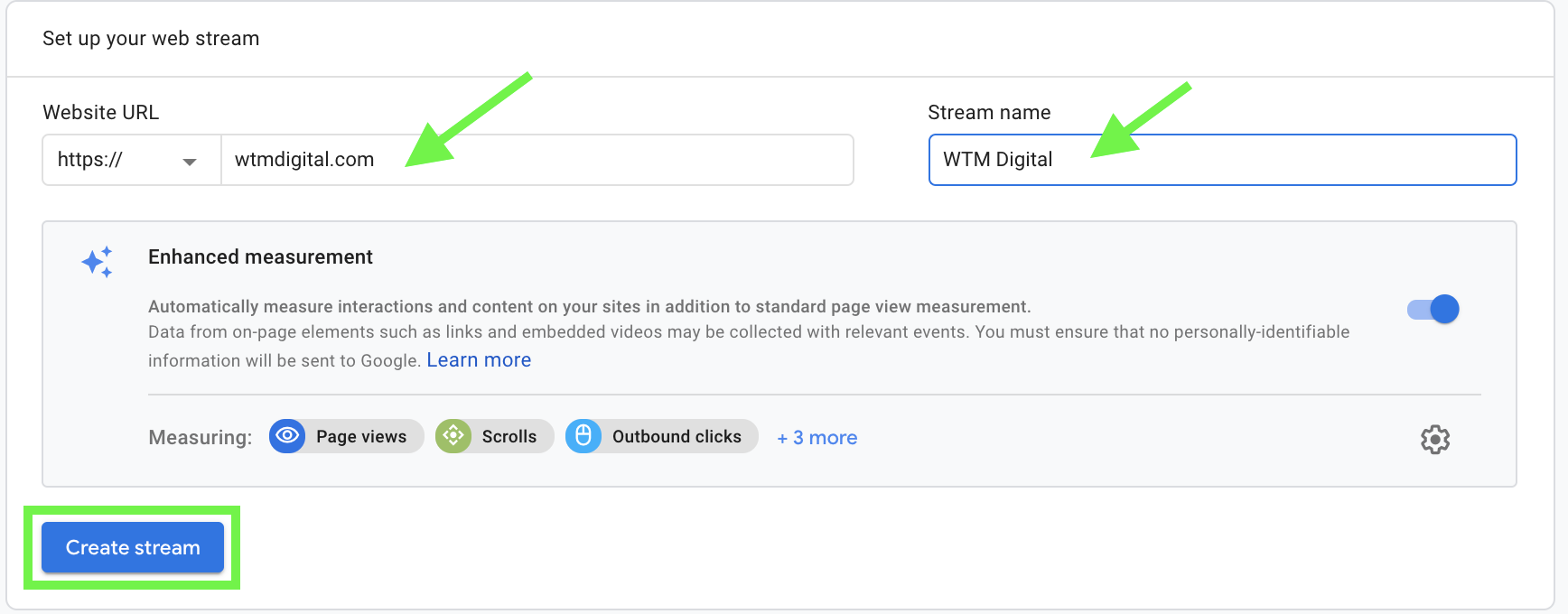Screen dimensions: 1568x614
Task: Select the Outbound clicks chip label
Action: pyautogui.click(x=677, y=437)
